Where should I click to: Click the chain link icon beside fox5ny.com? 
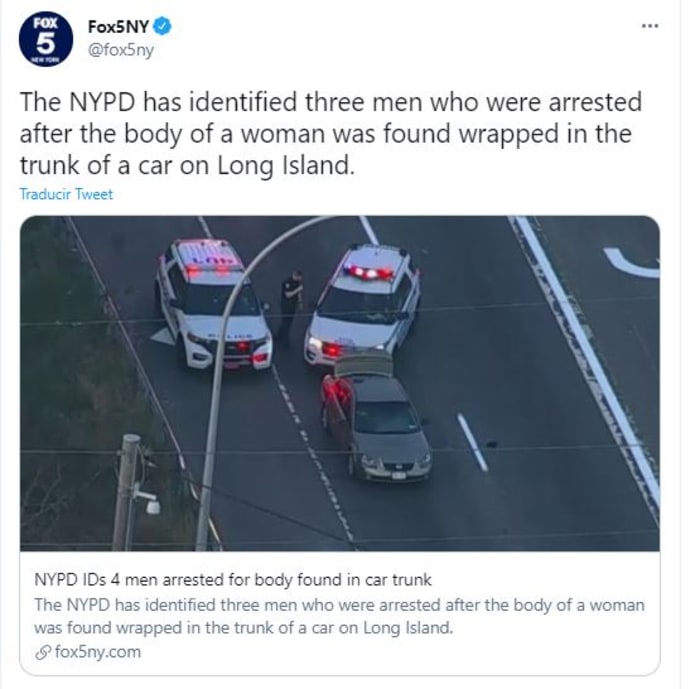click(x=43, y=652)
